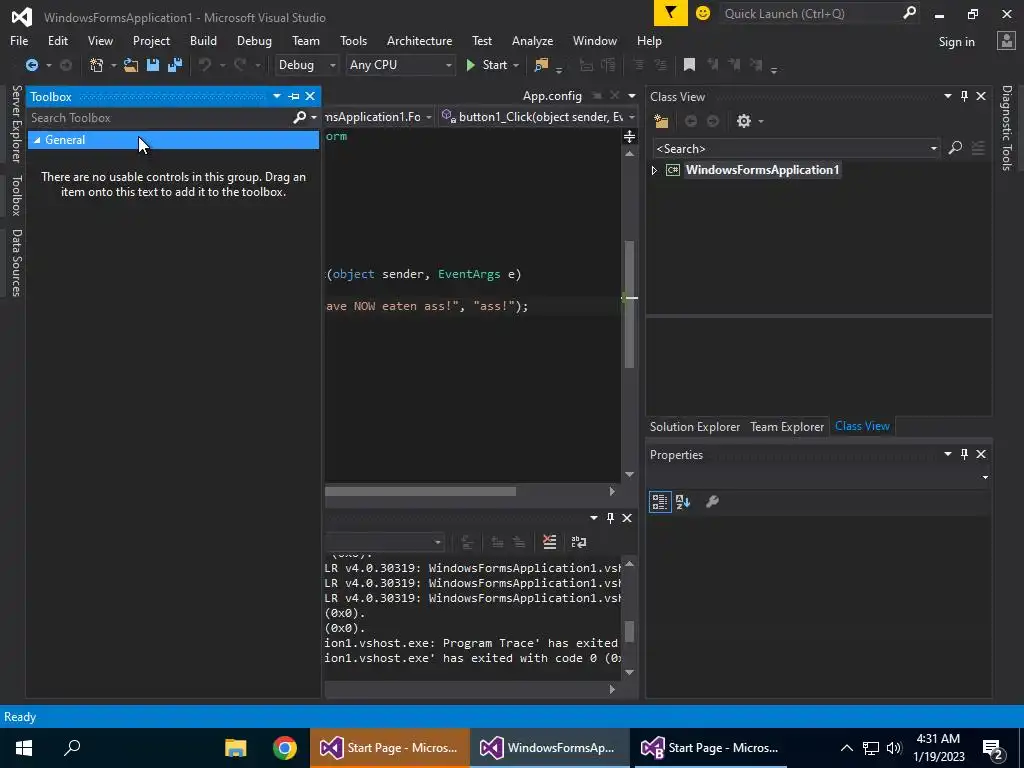Open the Diagnostic Tools side tab
Screen dimensions: 1024x768
1007,128
